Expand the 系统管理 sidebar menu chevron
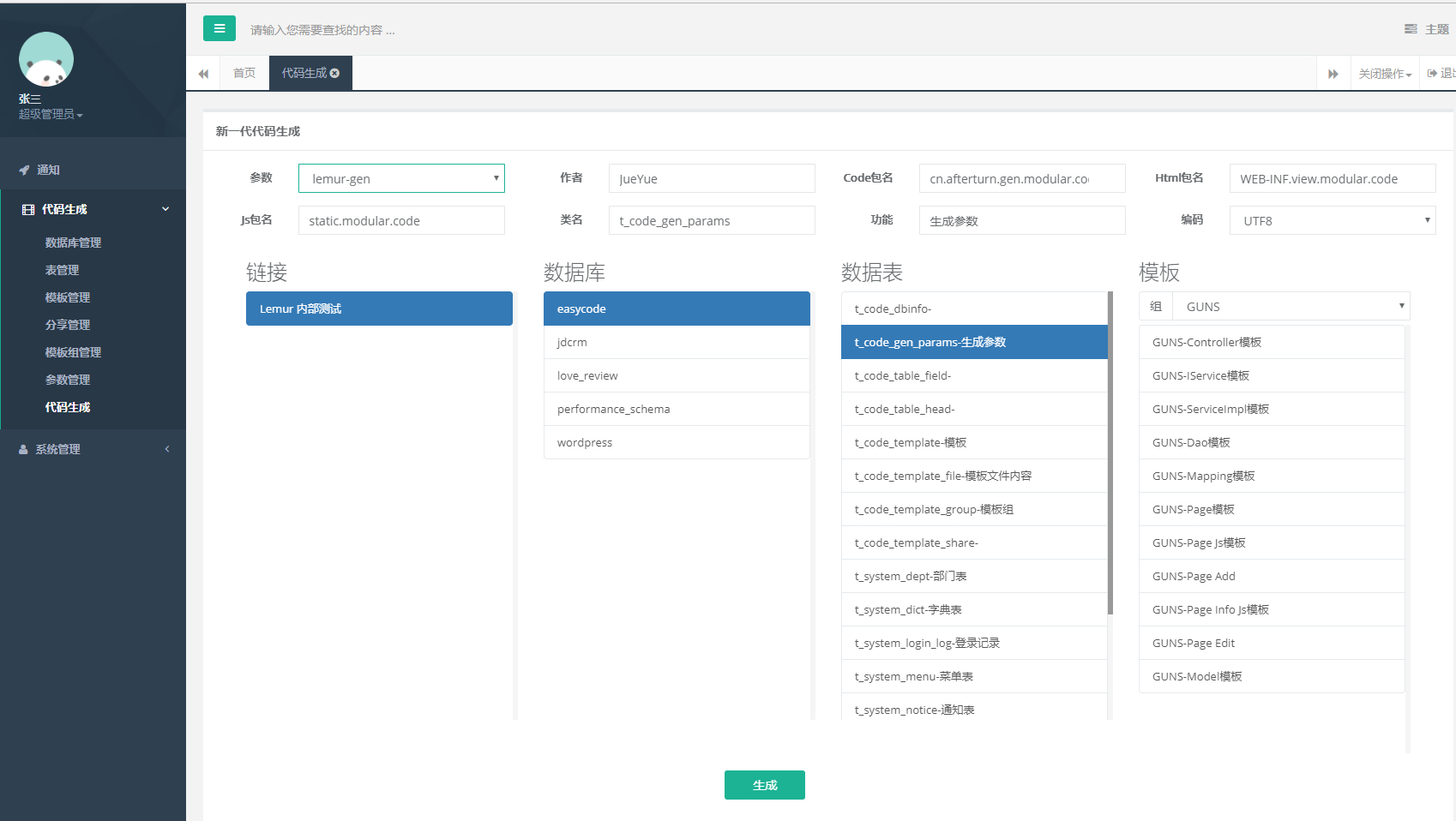This screenshot has width=1456, height=821. point(167,449)
